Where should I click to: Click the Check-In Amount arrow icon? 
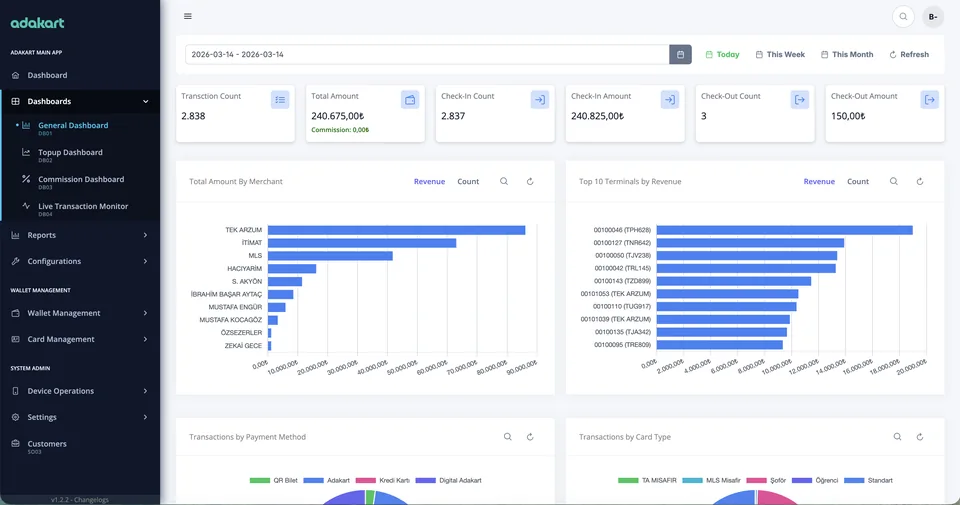pyautogui.click(x=670, y=100)
